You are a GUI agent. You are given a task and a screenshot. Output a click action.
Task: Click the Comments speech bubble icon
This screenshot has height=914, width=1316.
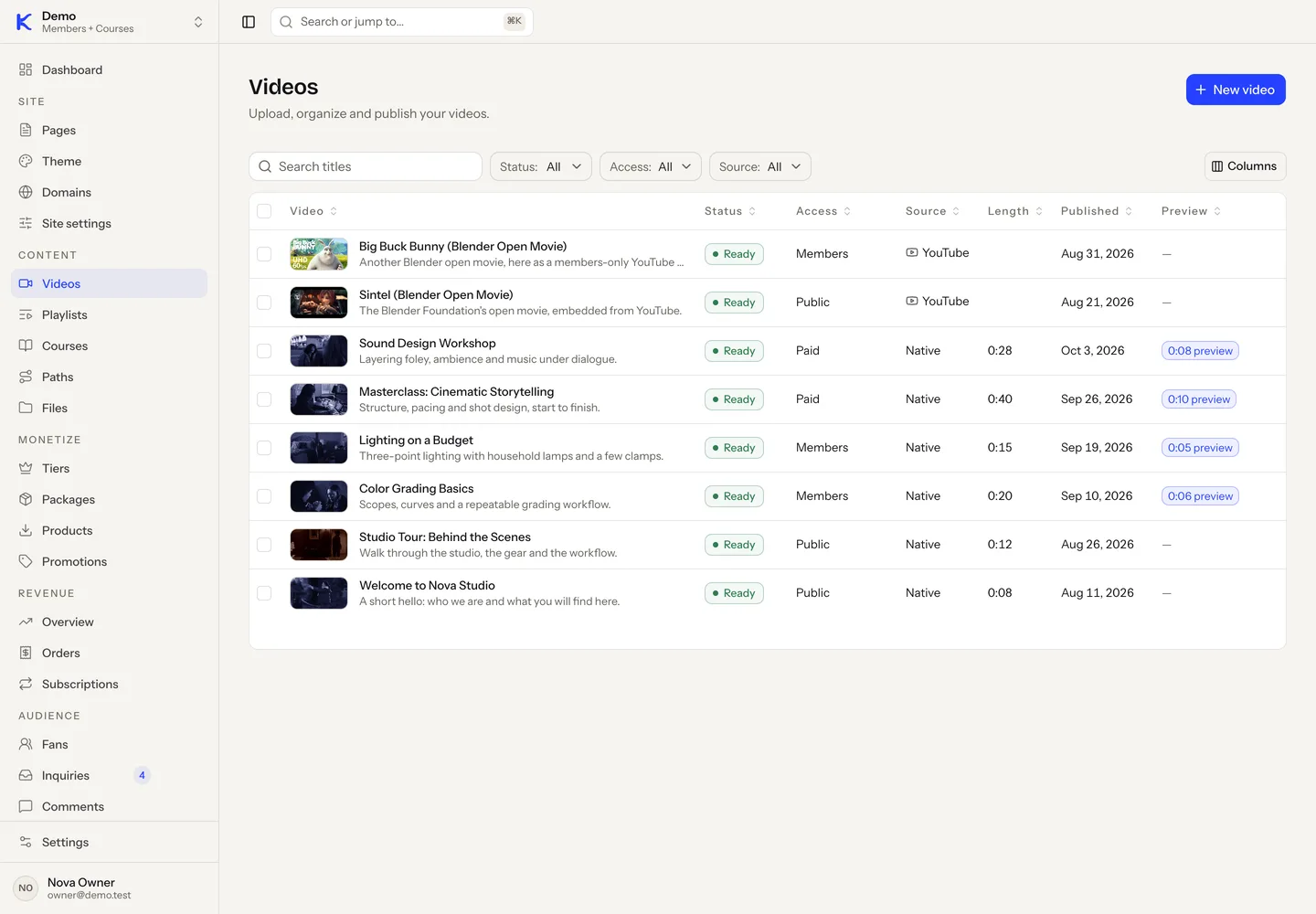pos(26,806)
